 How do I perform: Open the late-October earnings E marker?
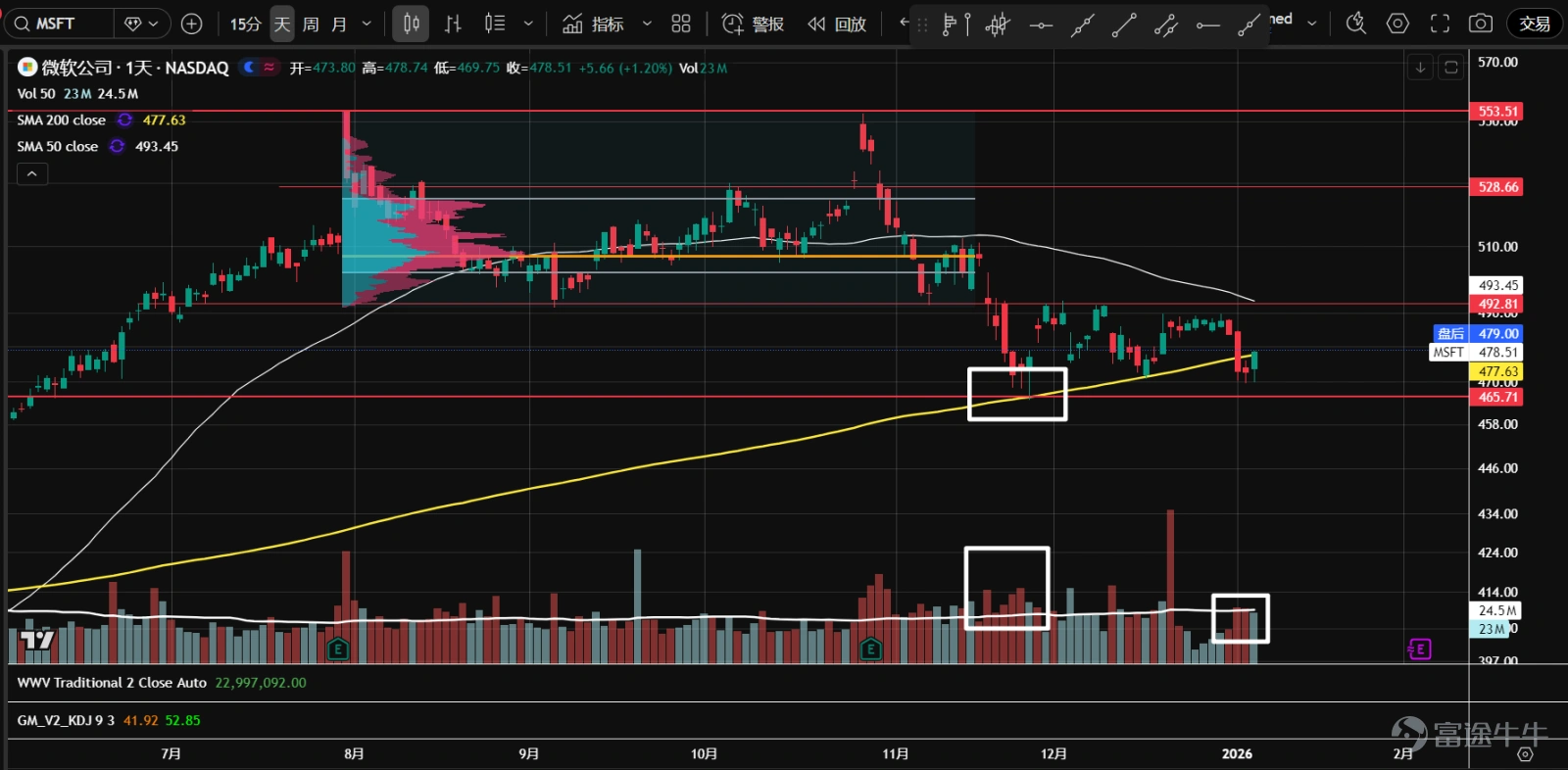(x=870, y=648)
